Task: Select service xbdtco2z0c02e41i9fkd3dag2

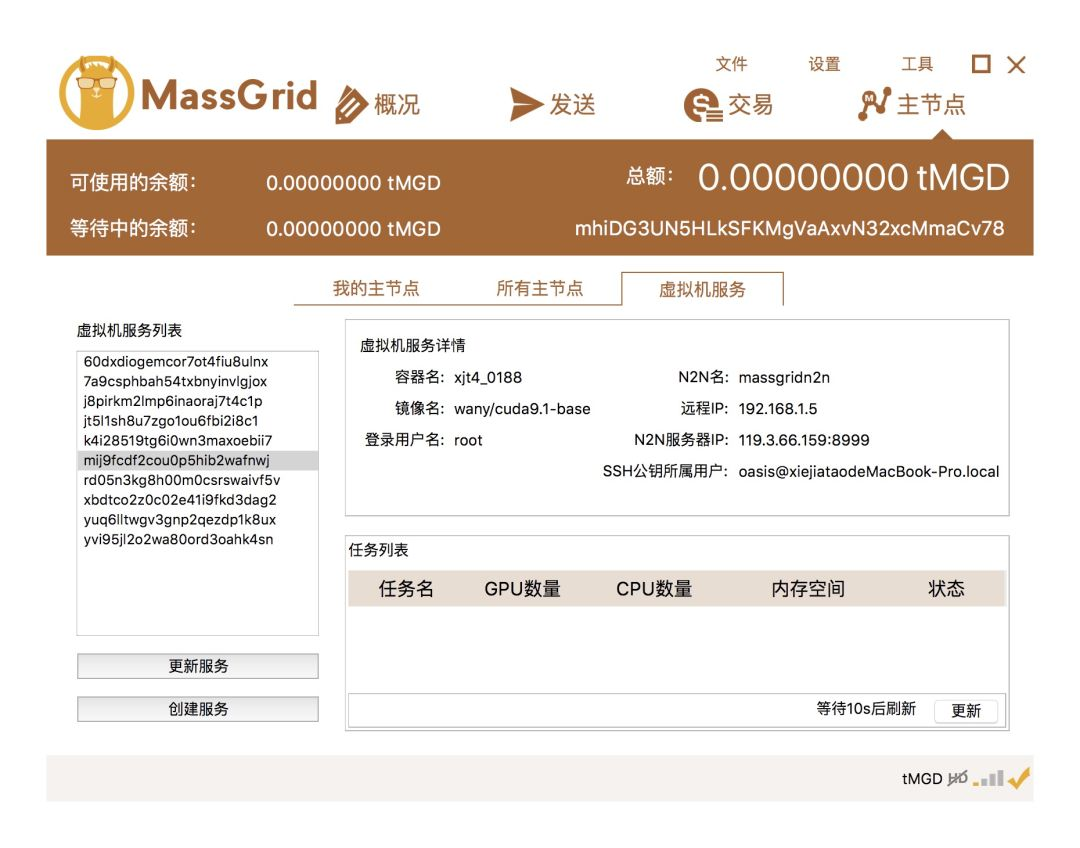Action: pos(197,500)
